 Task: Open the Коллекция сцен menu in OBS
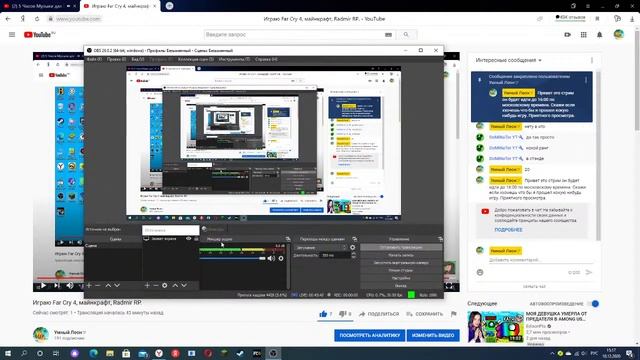196,59
